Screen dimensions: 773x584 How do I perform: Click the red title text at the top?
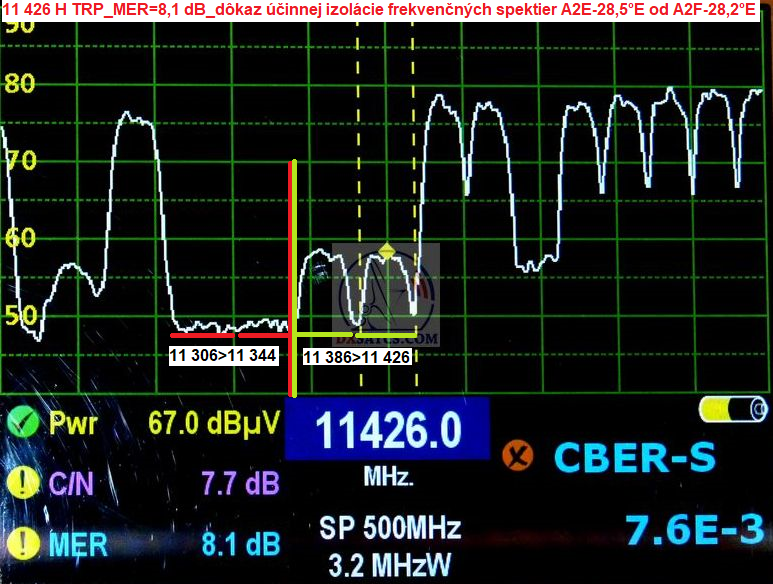(386, 10)
